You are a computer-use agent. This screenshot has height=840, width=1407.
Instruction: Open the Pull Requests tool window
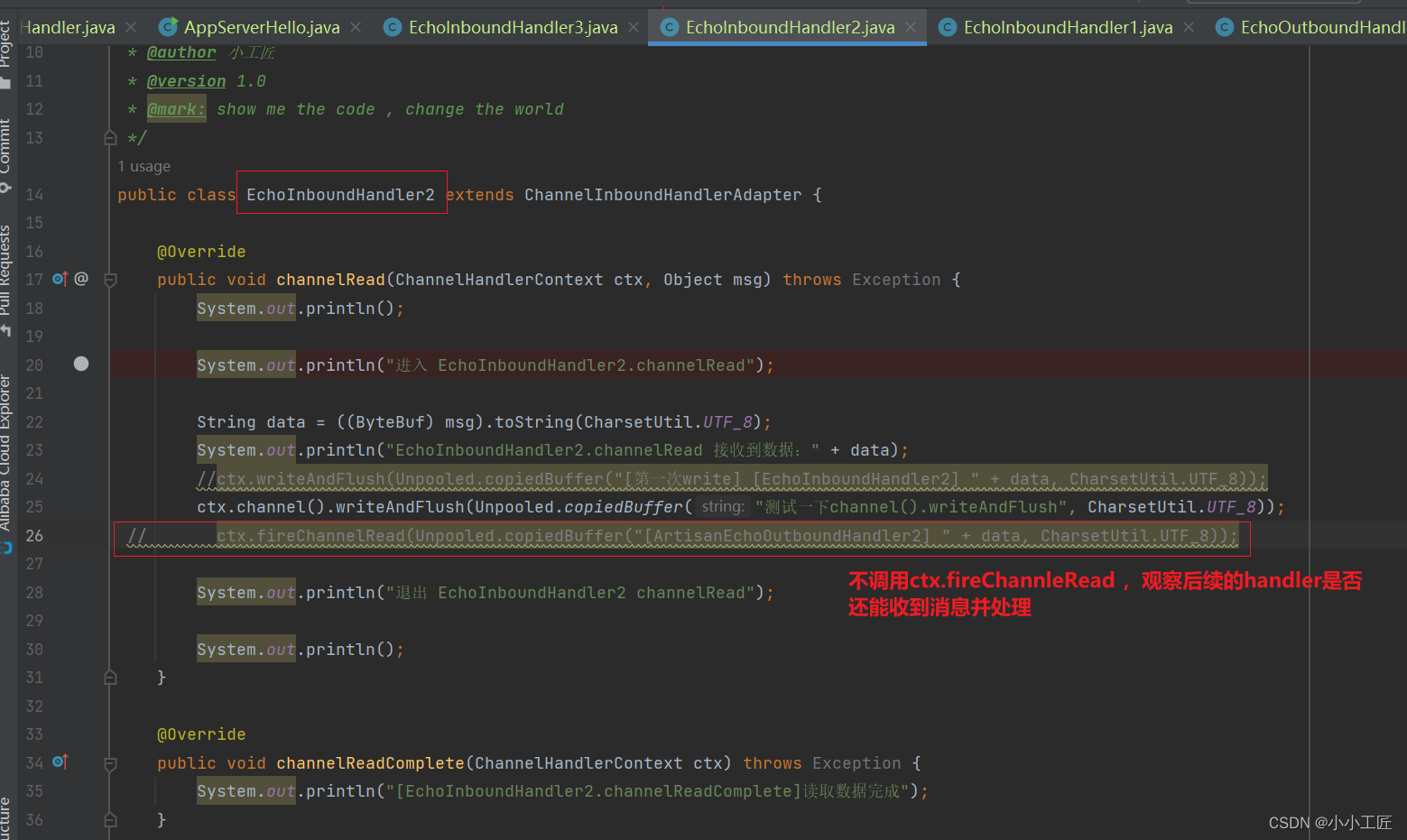coord(6,280)
